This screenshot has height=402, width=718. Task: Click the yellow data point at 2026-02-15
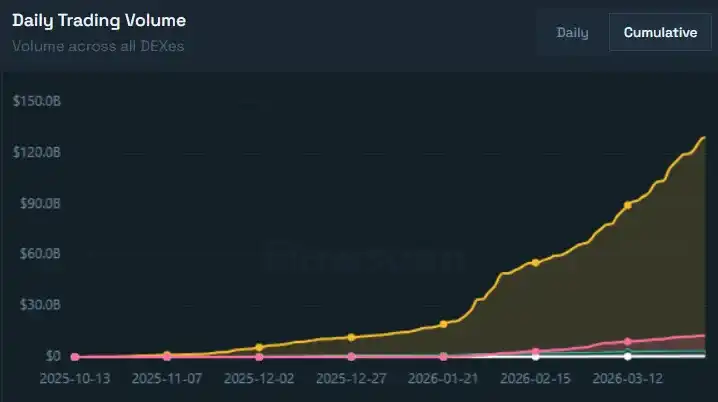536,262
